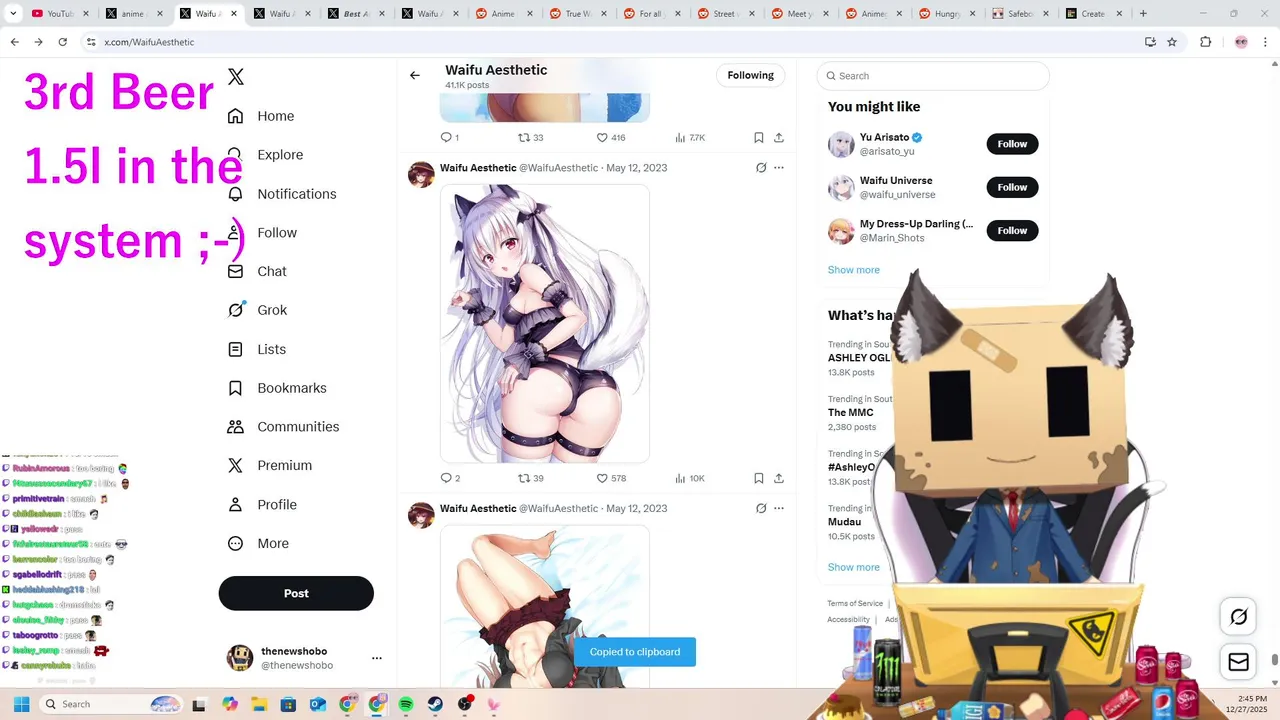Open the floating Grok button
The width and height of the screenshot is (1280, 720).
tap(1238, 617)
